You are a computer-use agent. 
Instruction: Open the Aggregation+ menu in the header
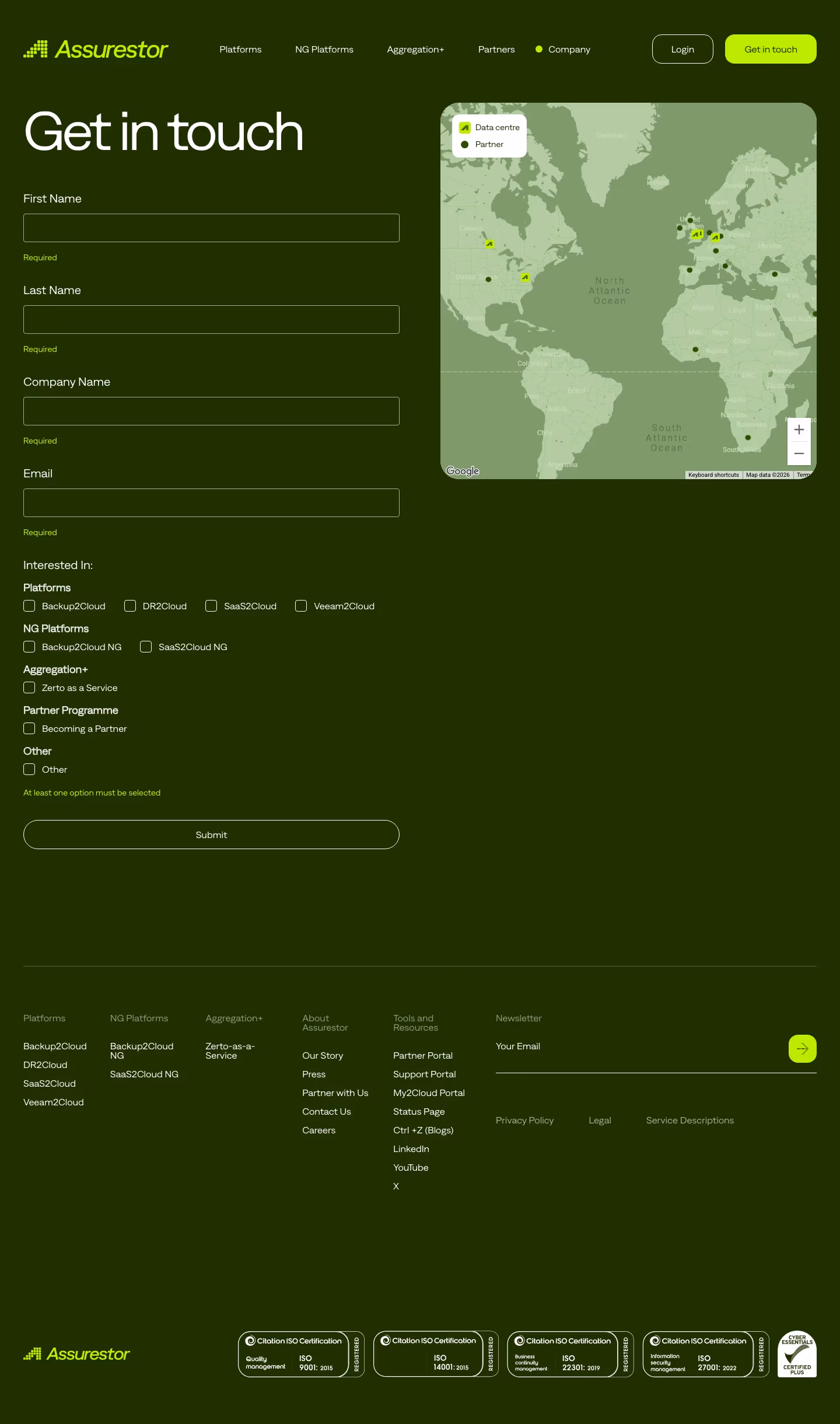tap(415, 50)
